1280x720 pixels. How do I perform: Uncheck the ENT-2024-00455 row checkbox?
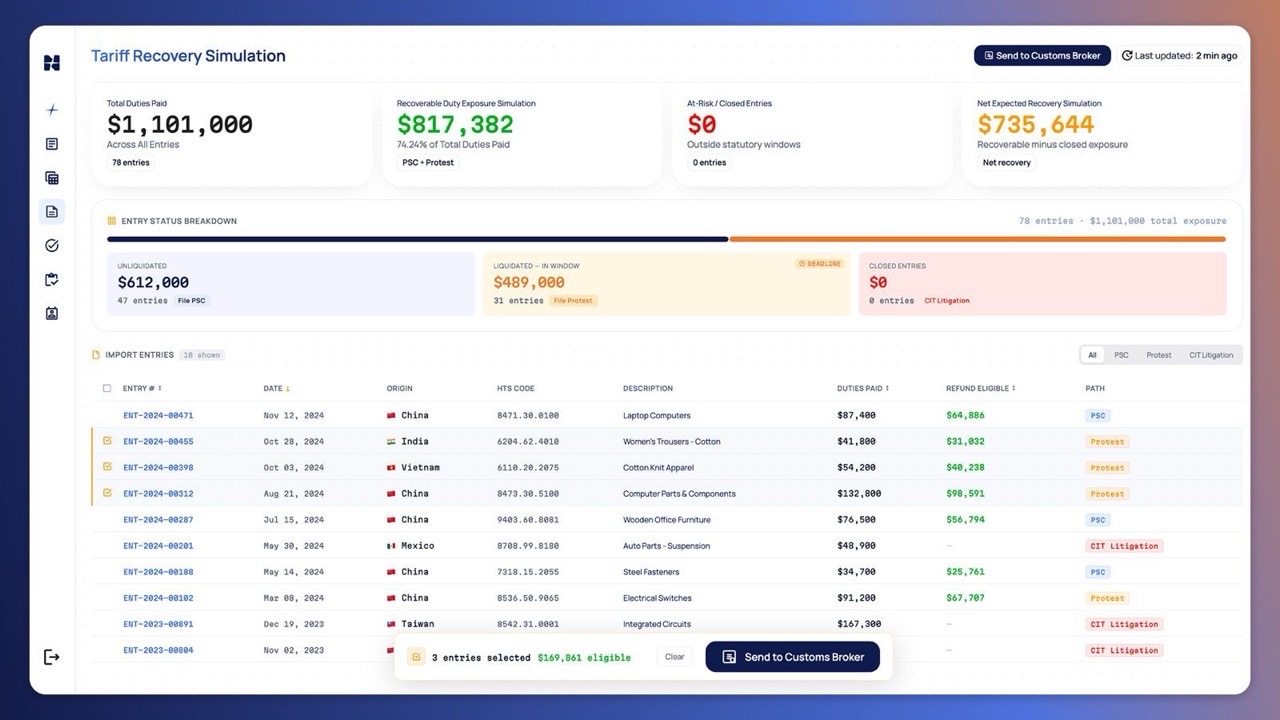pos(107,441)
